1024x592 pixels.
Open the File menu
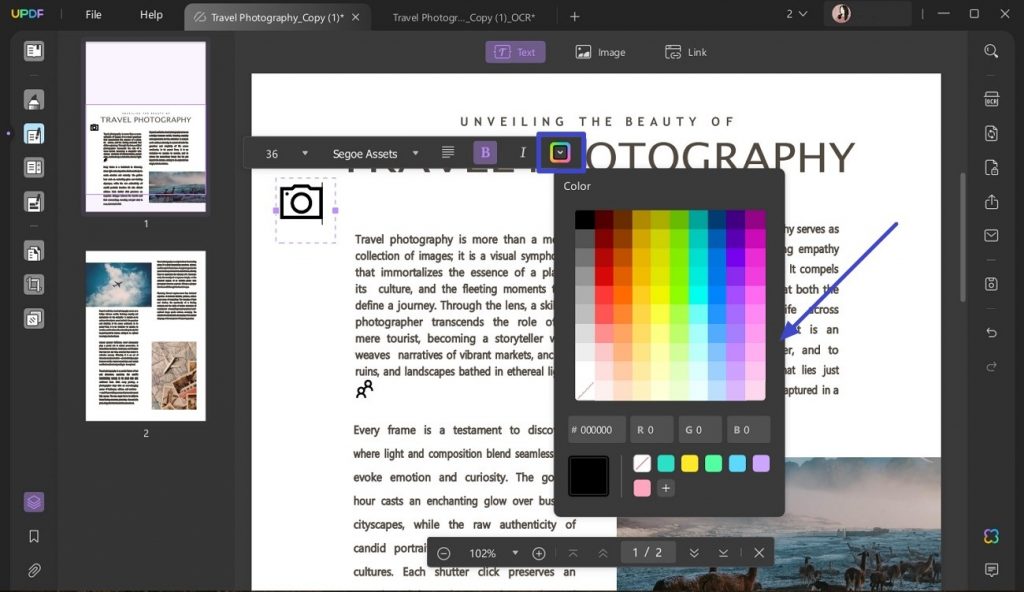click(92, 14)
